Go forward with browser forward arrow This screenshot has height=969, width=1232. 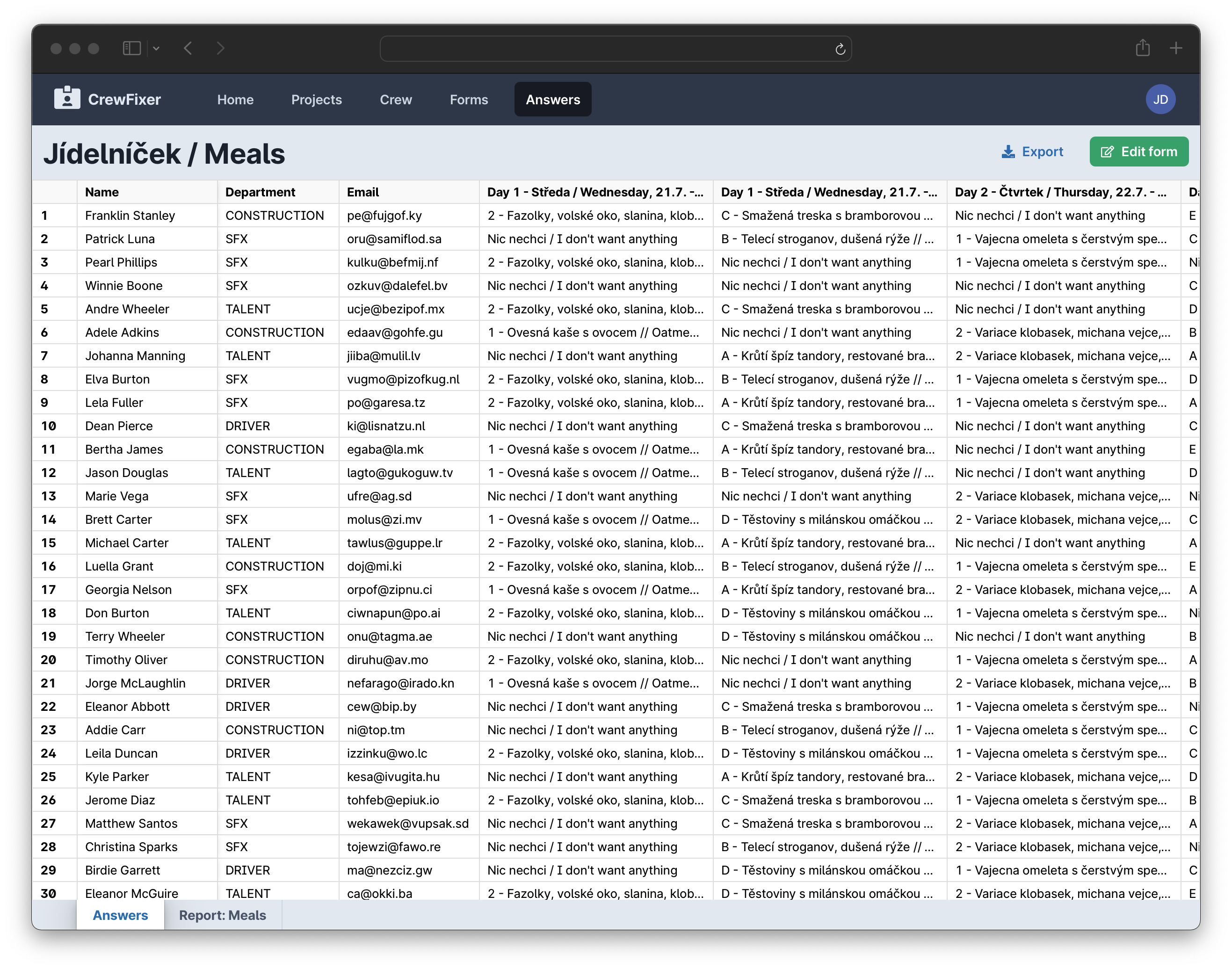(221, 48)
